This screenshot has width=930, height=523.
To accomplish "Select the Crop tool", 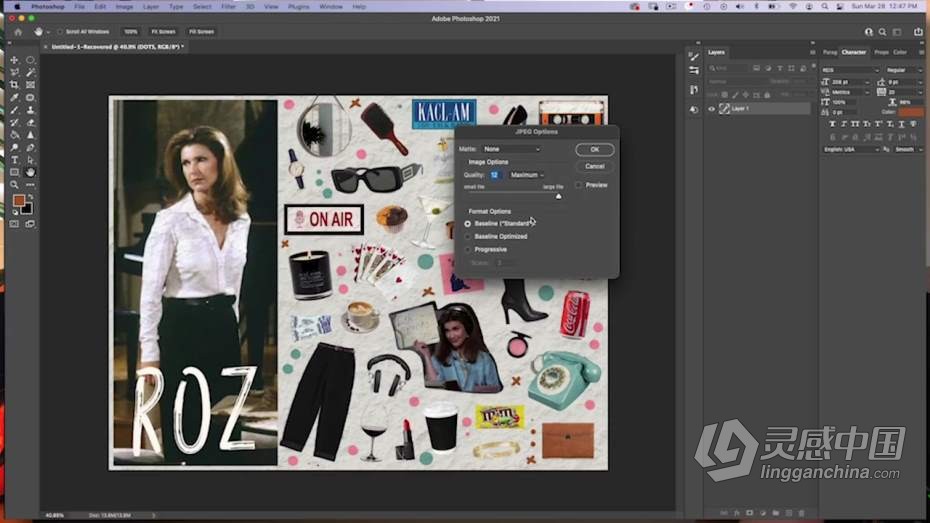I will click(14, 85).
